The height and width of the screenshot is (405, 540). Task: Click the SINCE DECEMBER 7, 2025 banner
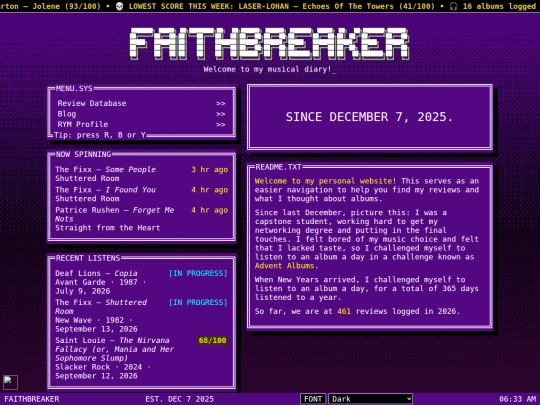370,117
